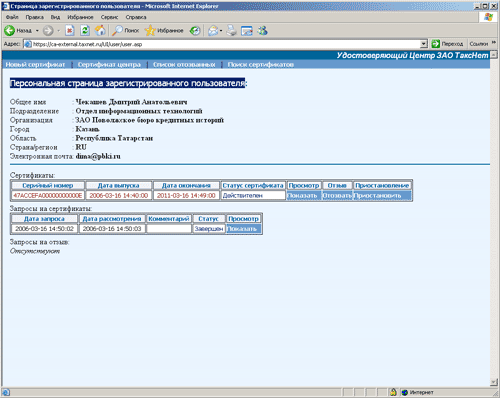This screenshot has height=398, width=500.
Task: Click the serial number 47ACCEFA00000000000E cell
Action: click(48, 196)
